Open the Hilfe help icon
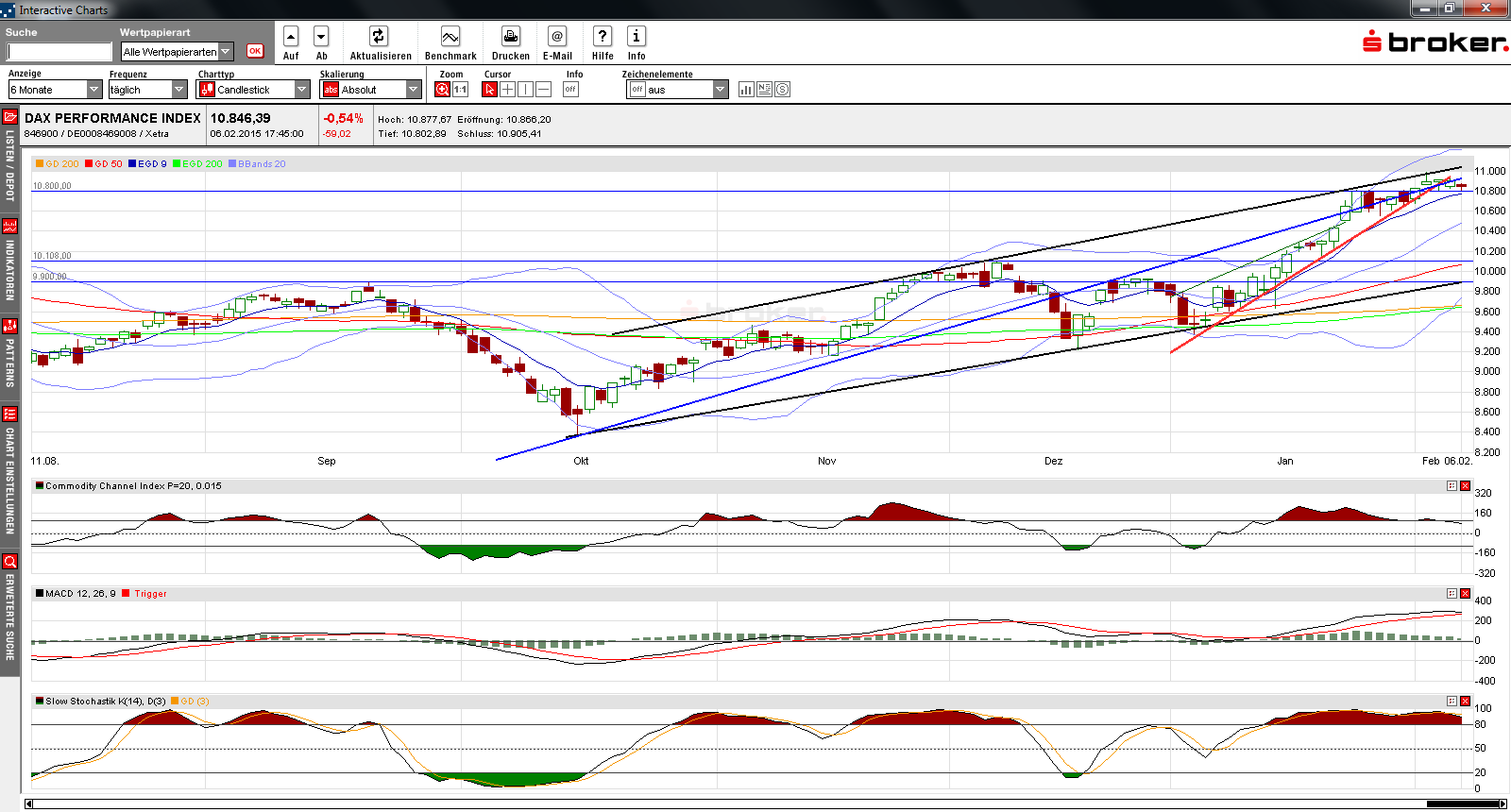Viewport: 1511px width, 812px height. coord(603,37)
